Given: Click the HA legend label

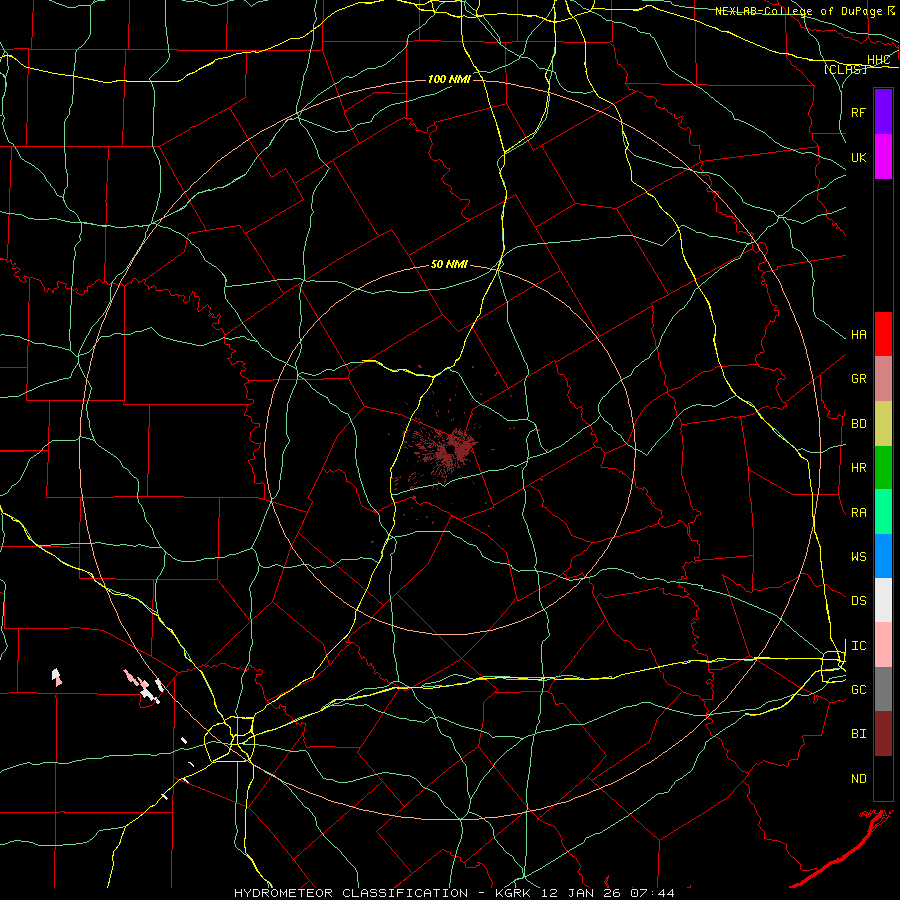Looking at the screenshot, I should pos(858,335).
